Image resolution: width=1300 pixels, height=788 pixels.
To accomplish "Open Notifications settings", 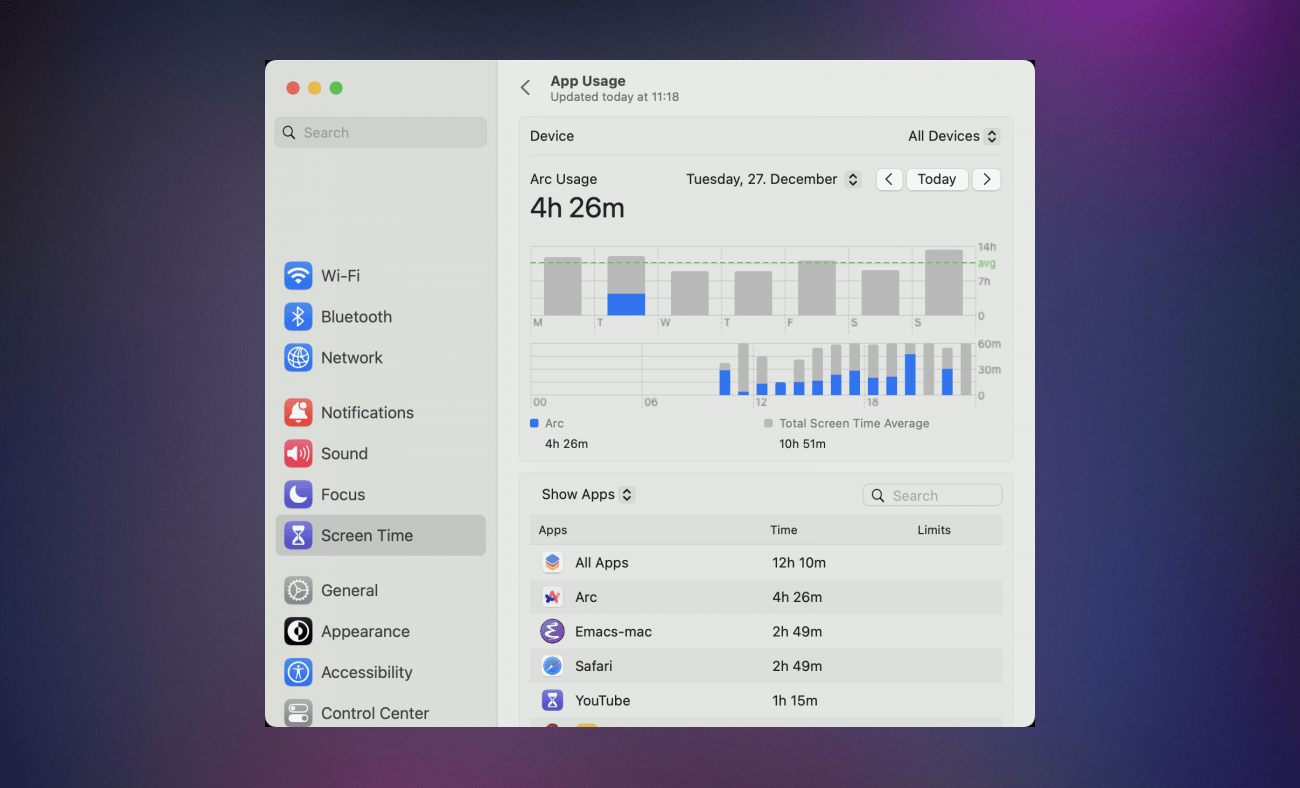I will pyautogui.click(x=366, y=412).
